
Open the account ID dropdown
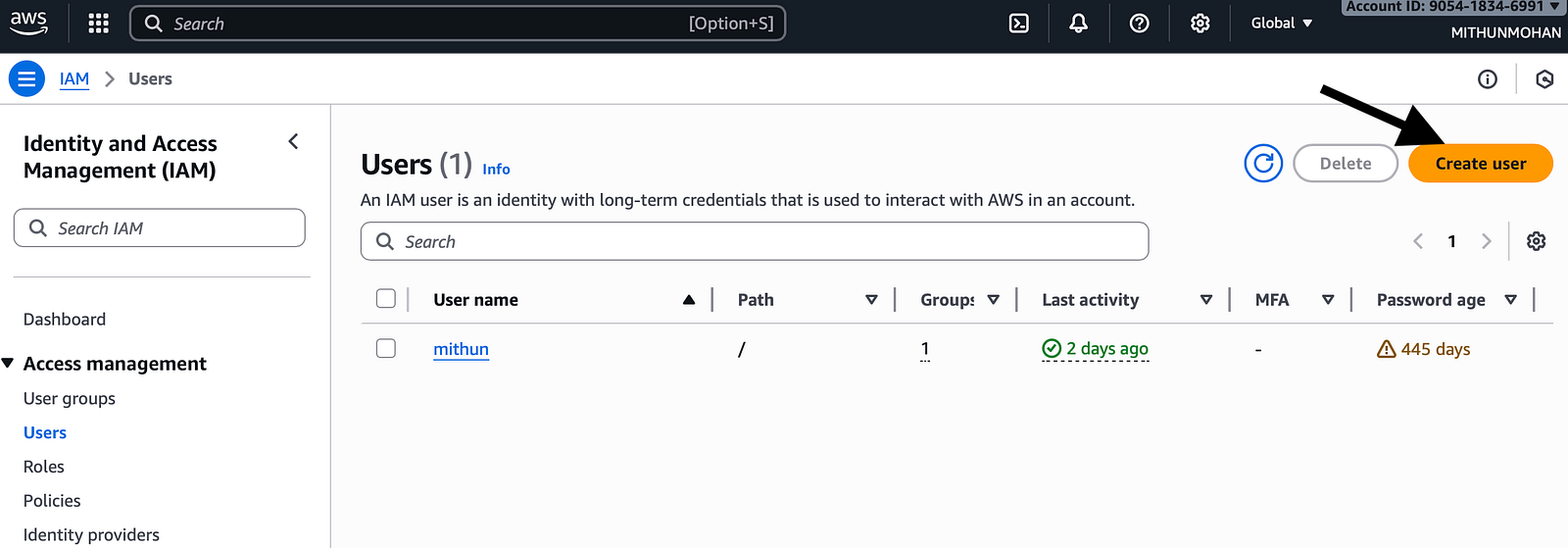coord(1451,7)
